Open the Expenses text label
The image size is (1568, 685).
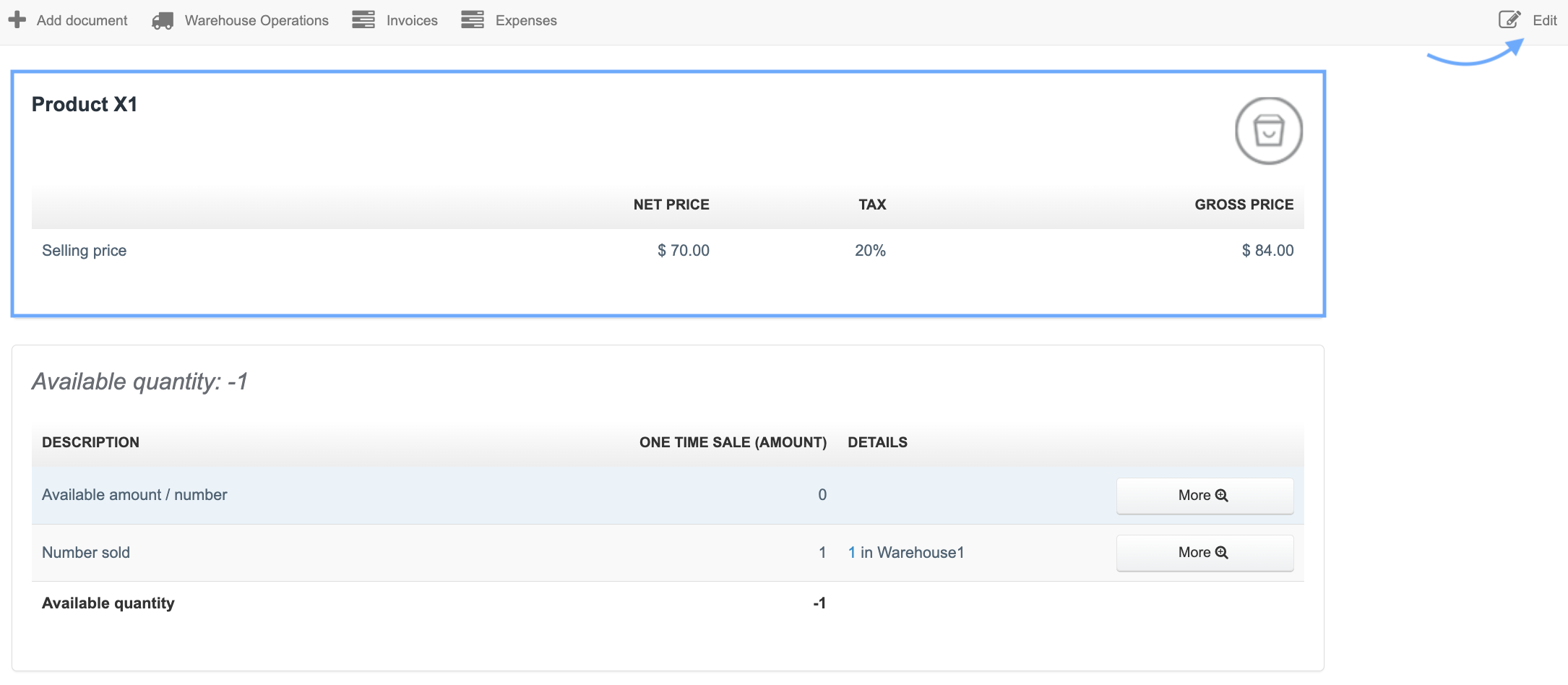point(526,20)
